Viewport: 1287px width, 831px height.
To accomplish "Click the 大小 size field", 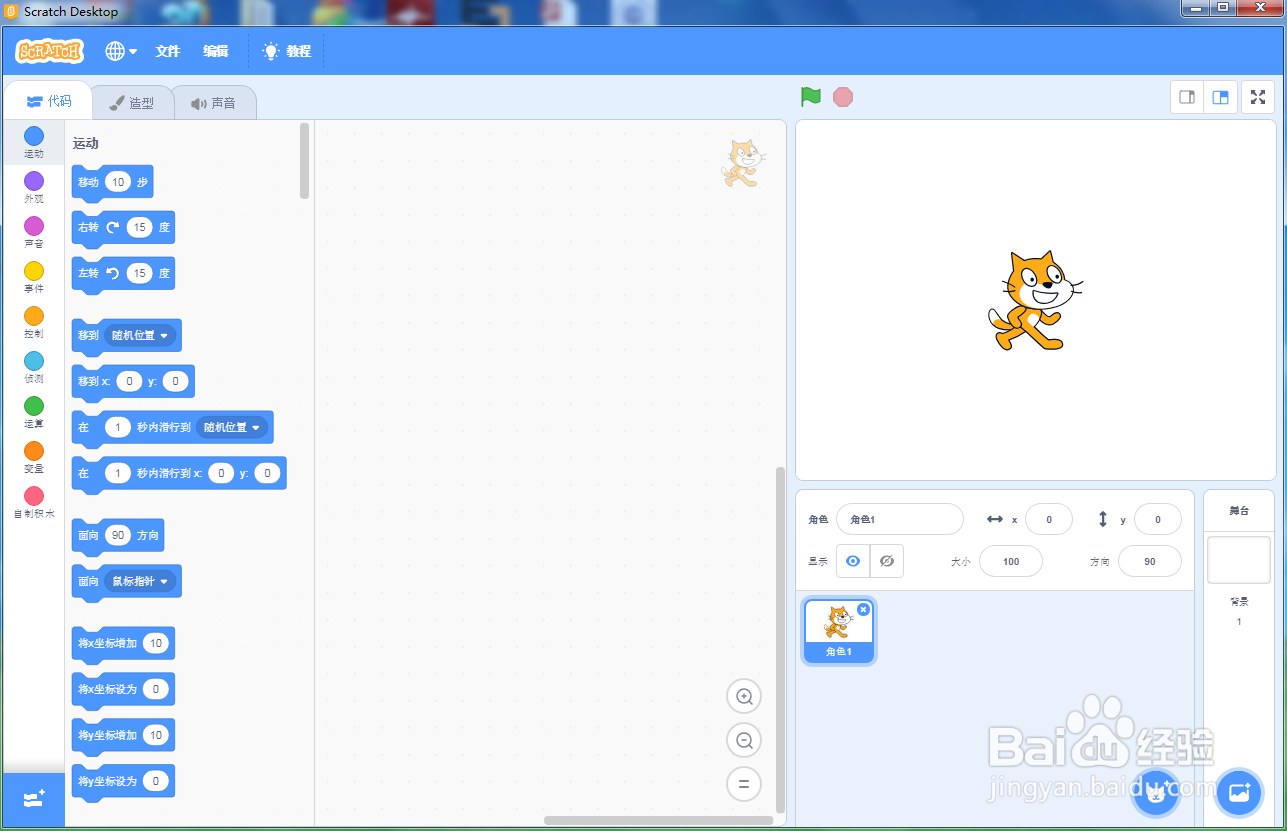I will click(x=1011, y=561).
